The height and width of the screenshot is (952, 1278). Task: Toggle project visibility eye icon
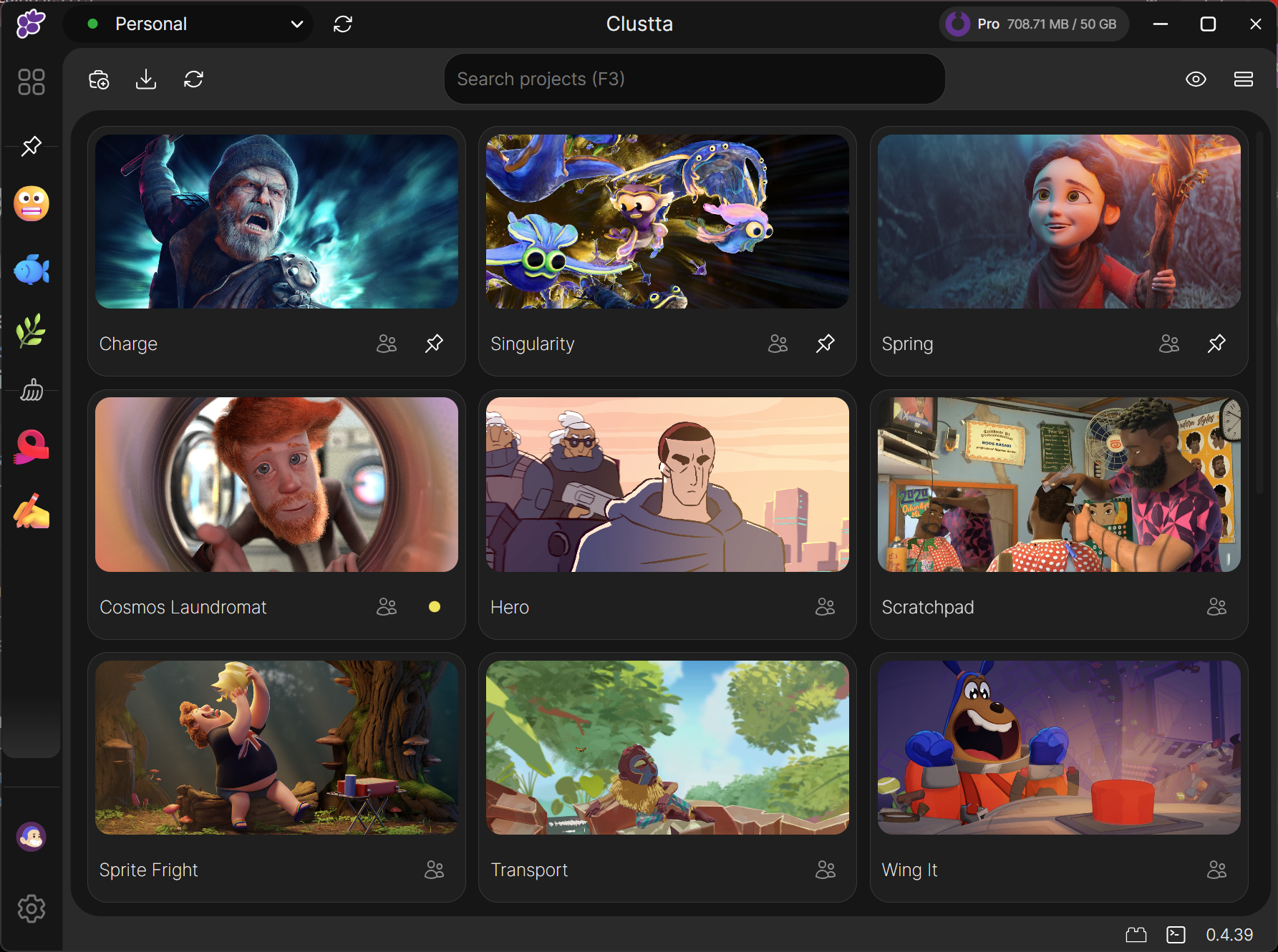click(1196, 79)
